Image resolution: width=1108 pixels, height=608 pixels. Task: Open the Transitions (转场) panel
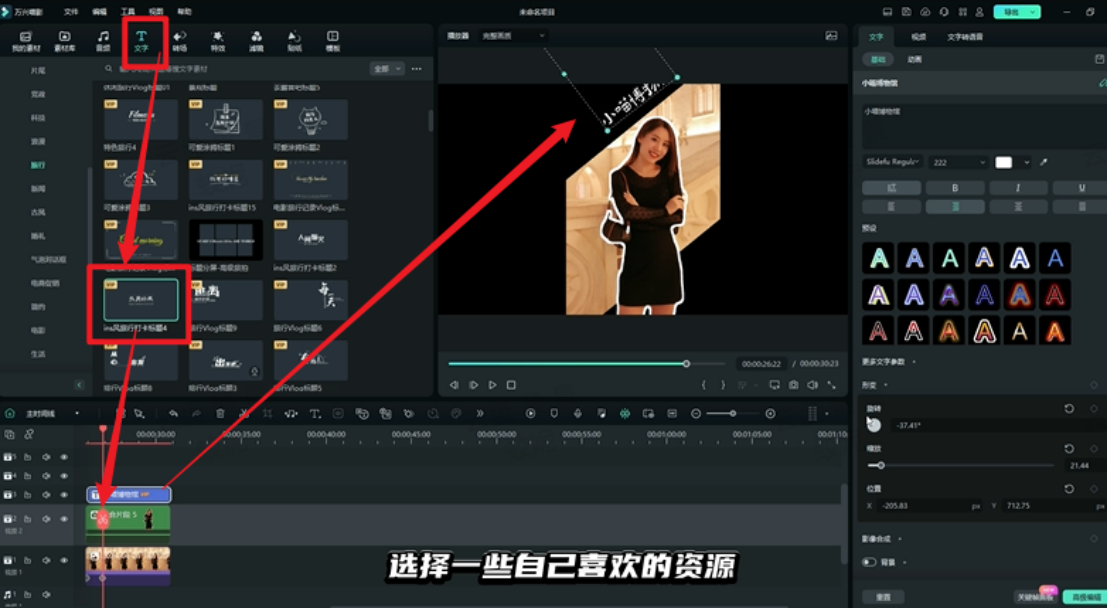[x=180, y=41]
